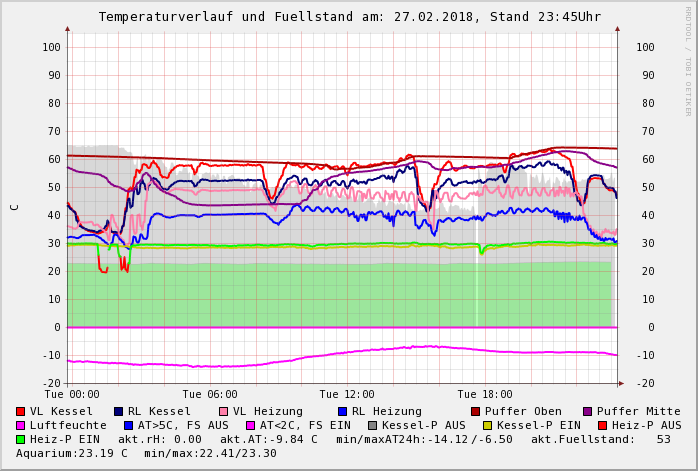Click the purple Puffer Mitte swatch
This screenshot has width=698, height=471.
point(588,411)
